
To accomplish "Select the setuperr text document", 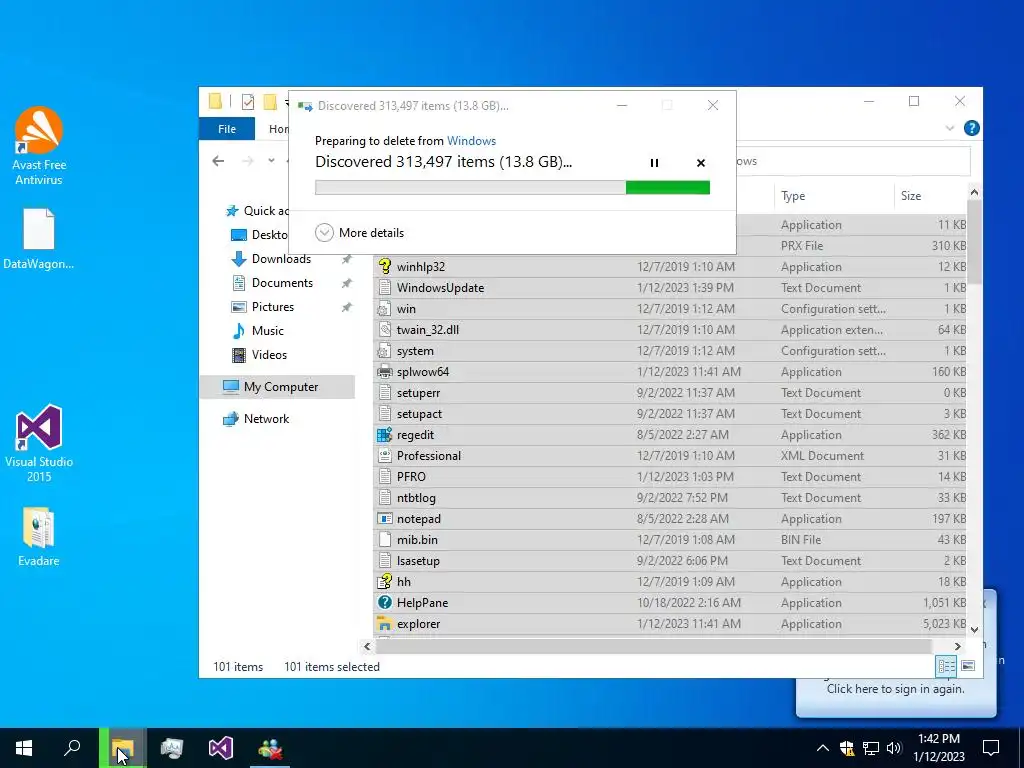I will (418, 393).
